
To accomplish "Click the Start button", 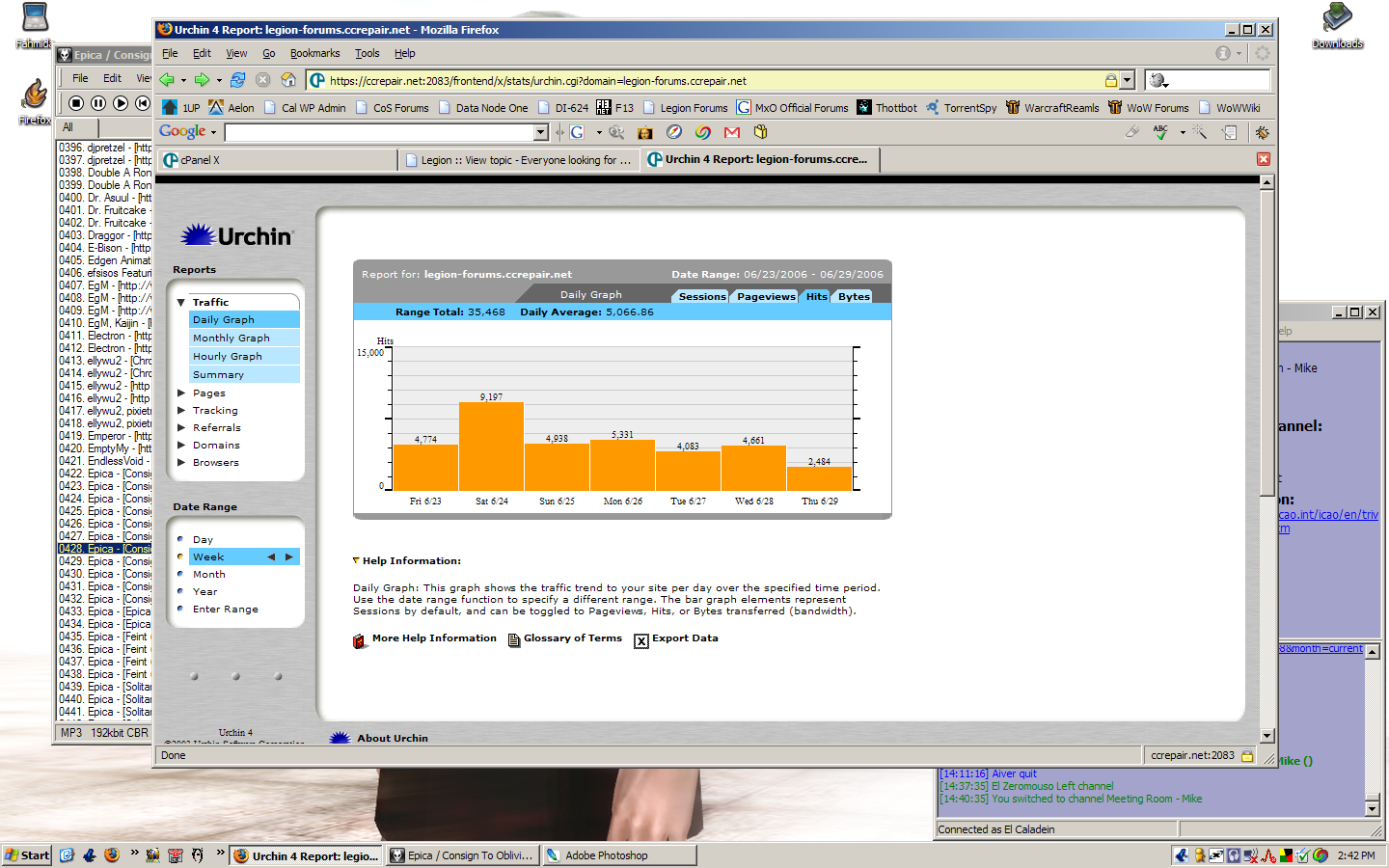I will tap(27, 854).
